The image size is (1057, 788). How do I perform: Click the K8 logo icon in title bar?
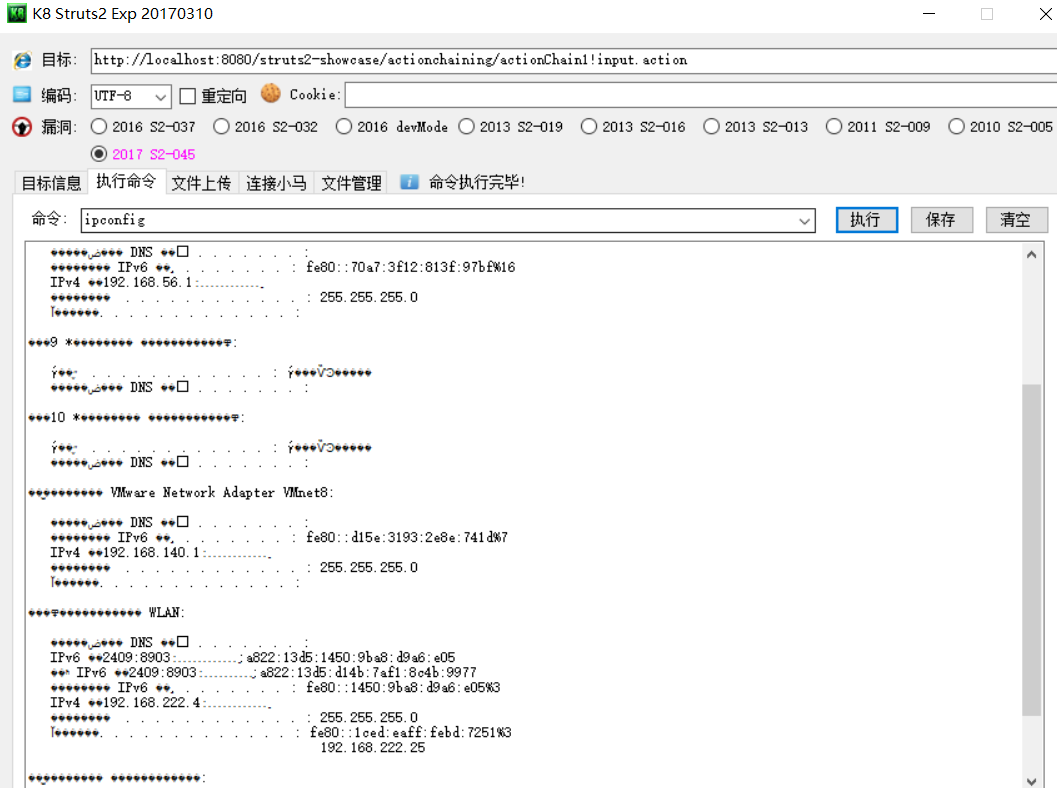point(16,14)
